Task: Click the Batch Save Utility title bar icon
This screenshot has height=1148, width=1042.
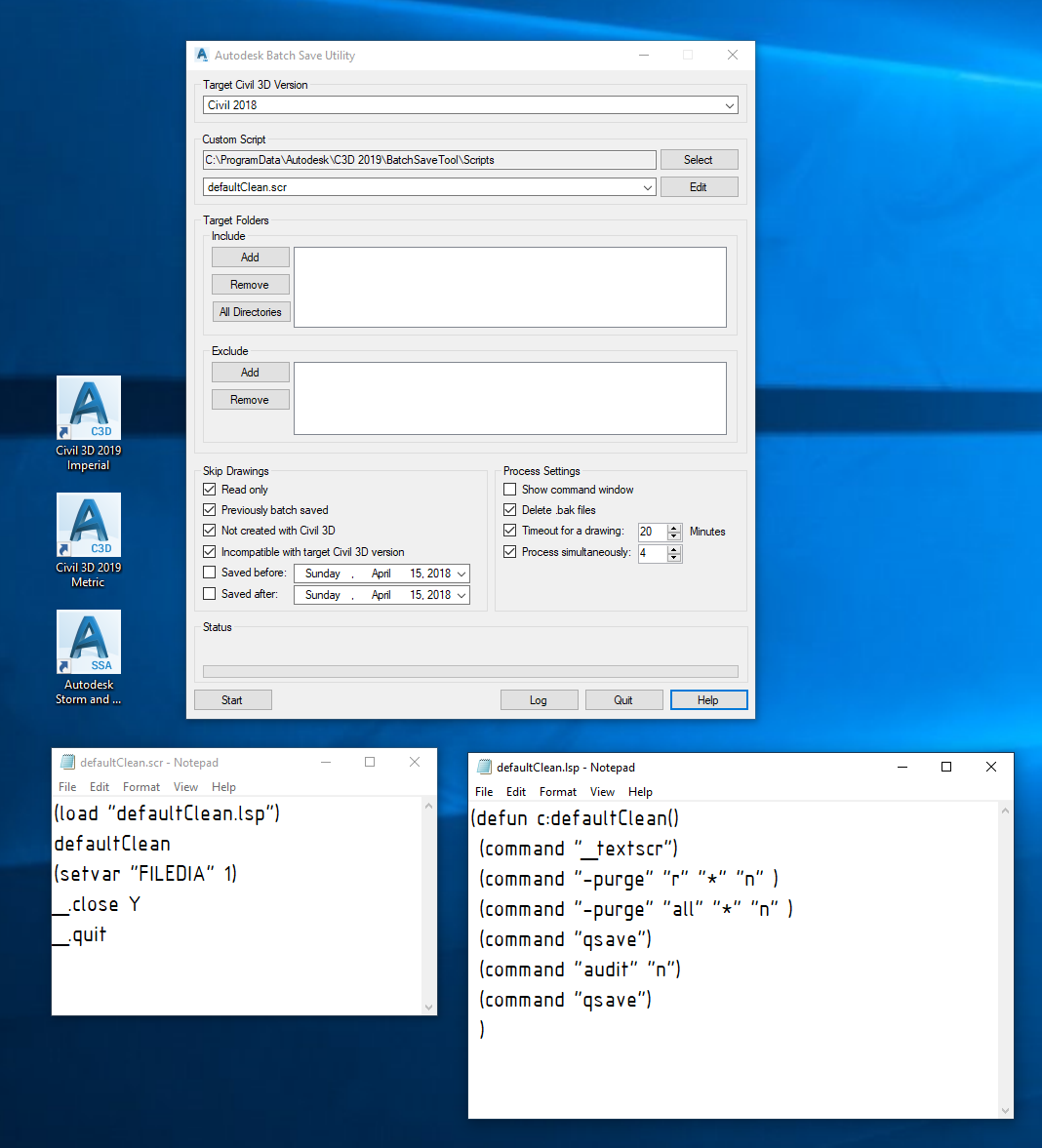Action: 202,55
